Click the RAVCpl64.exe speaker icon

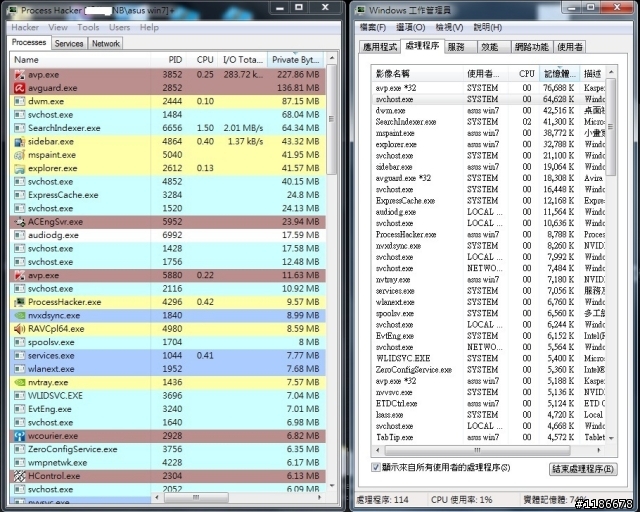[x=19, y=329]
